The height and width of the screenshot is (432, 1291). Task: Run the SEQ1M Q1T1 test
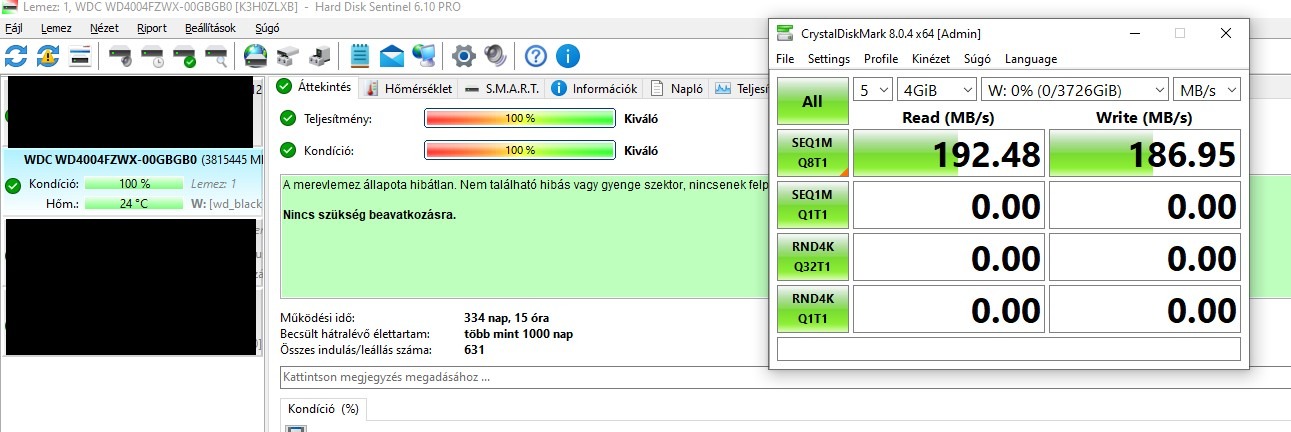pos(812,205)
